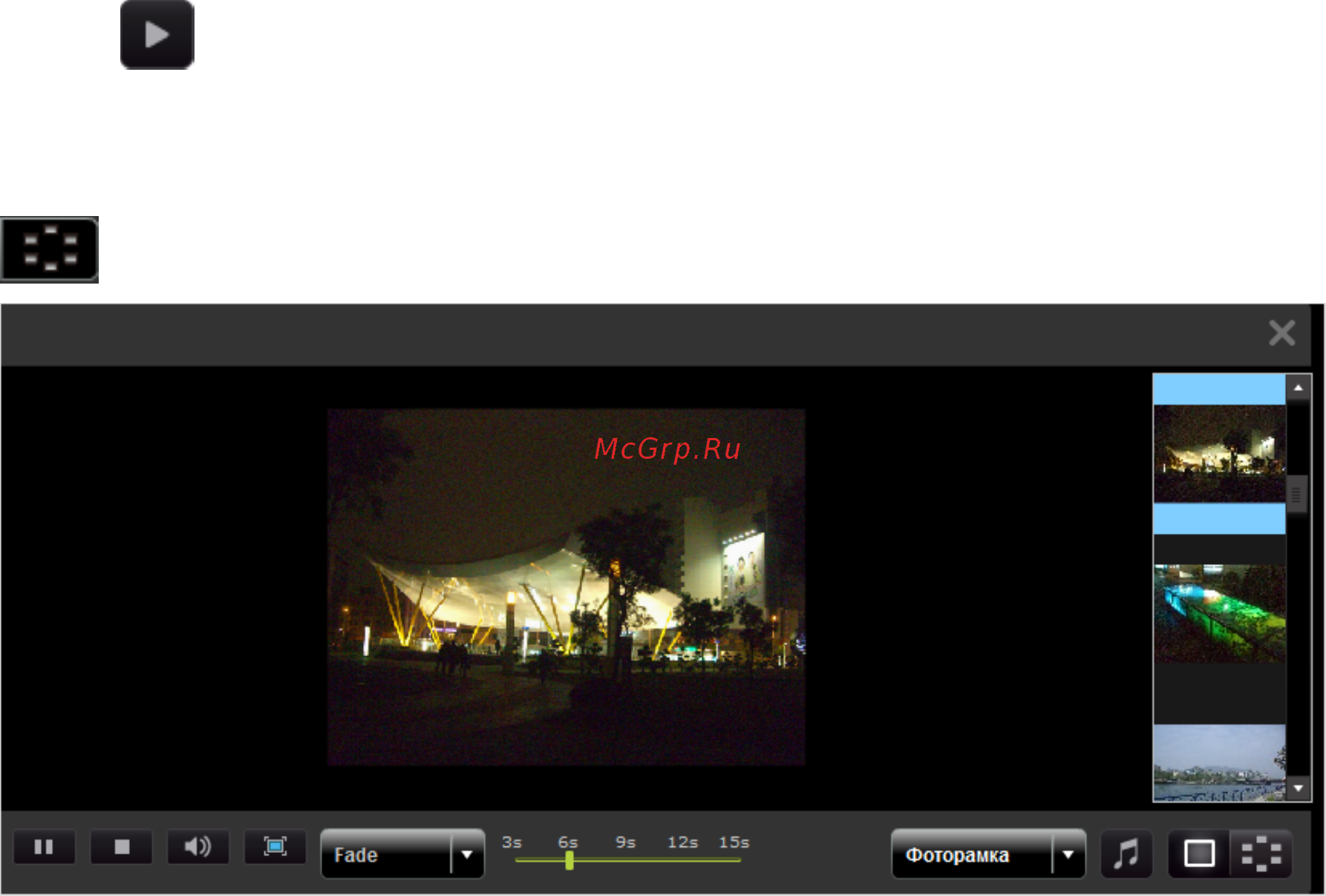1326x896 pixels.
Task: Click the large play icon at top
Action: tap(157, 34)
